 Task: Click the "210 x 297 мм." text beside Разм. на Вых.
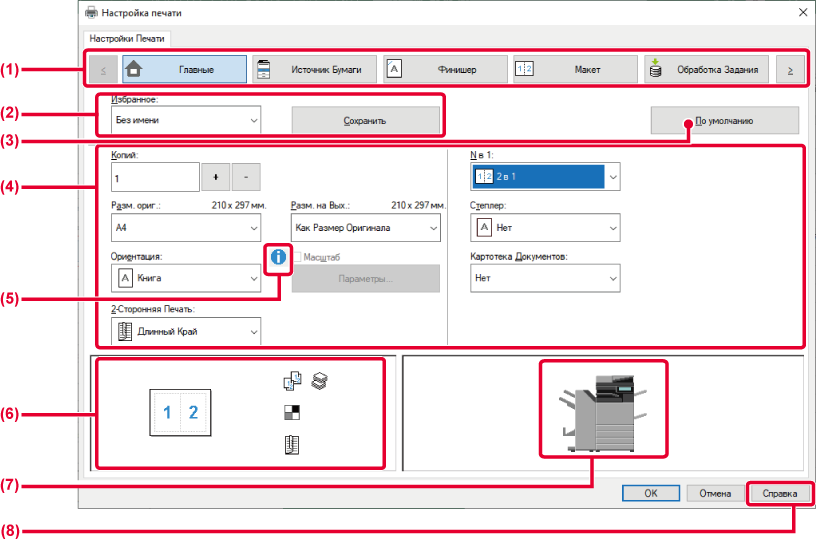[418, 205]
